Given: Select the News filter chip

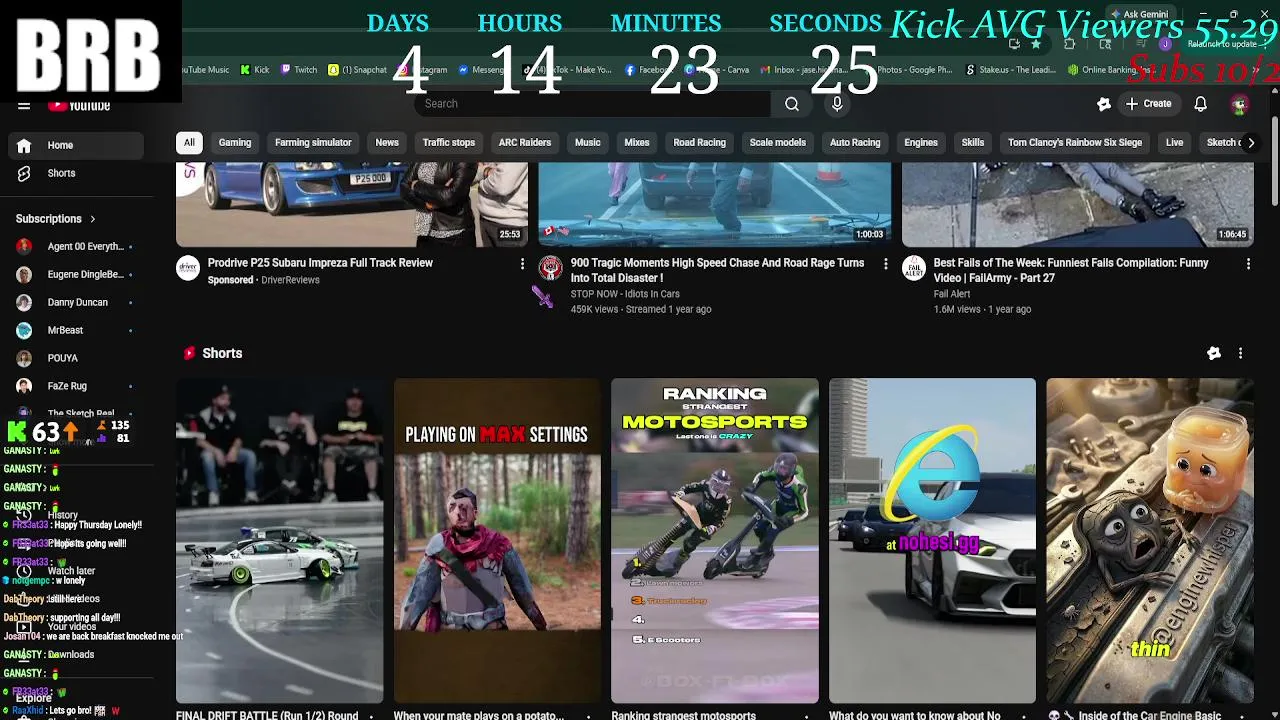Looking at the screenshot, I should (x=387, y=143).
